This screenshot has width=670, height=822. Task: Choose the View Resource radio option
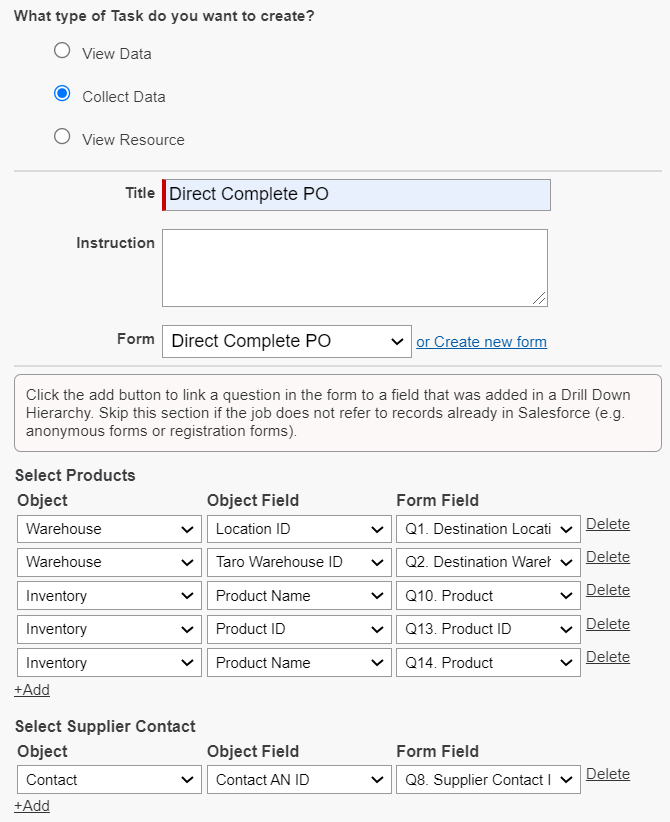point(62,137)
